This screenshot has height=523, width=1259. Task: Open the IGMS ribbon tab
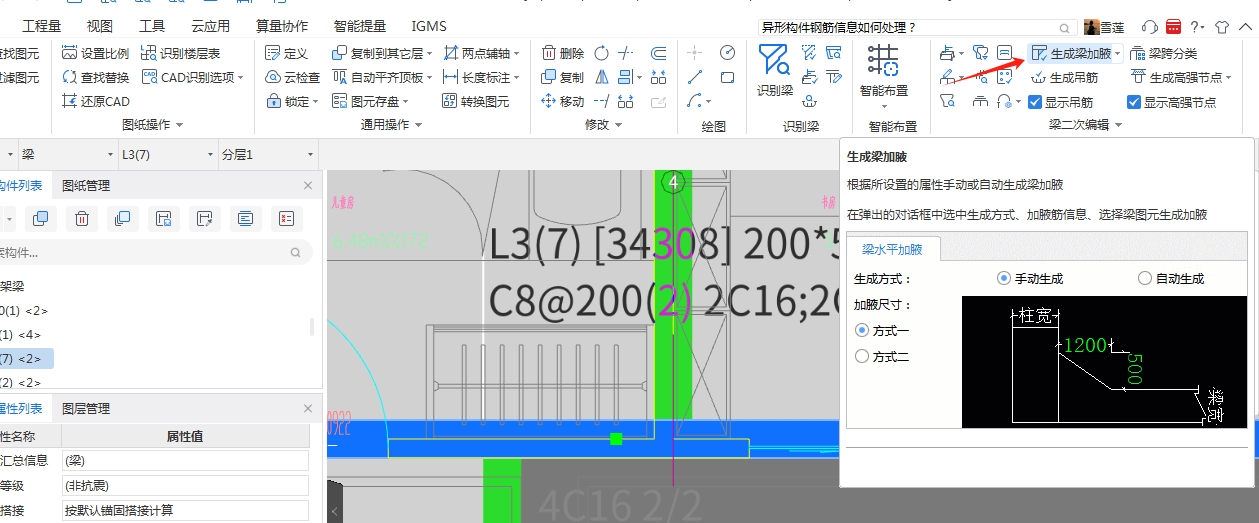point(429,26)
